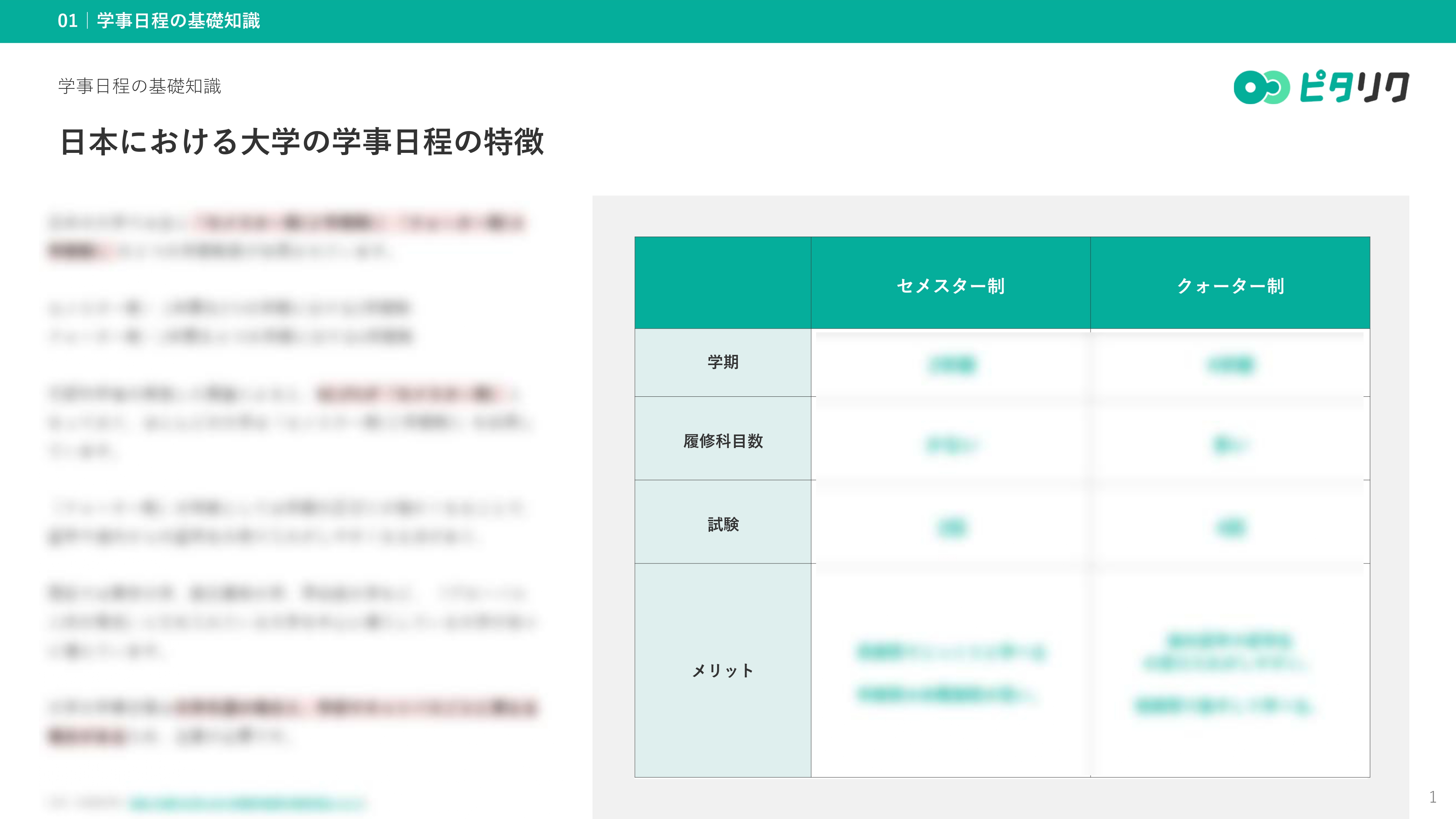Select the 学期 row label

click(723, 362)
